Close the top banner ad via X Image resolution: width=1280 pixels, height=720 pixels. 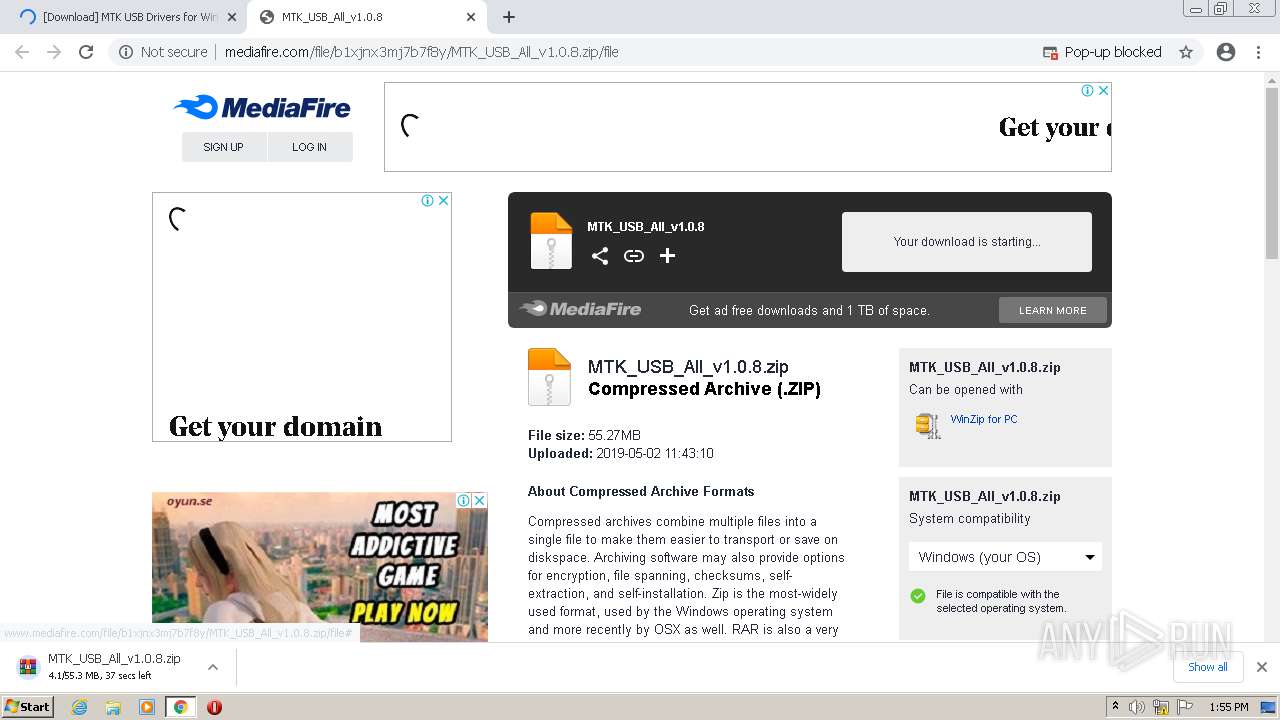click(1104, 90)
